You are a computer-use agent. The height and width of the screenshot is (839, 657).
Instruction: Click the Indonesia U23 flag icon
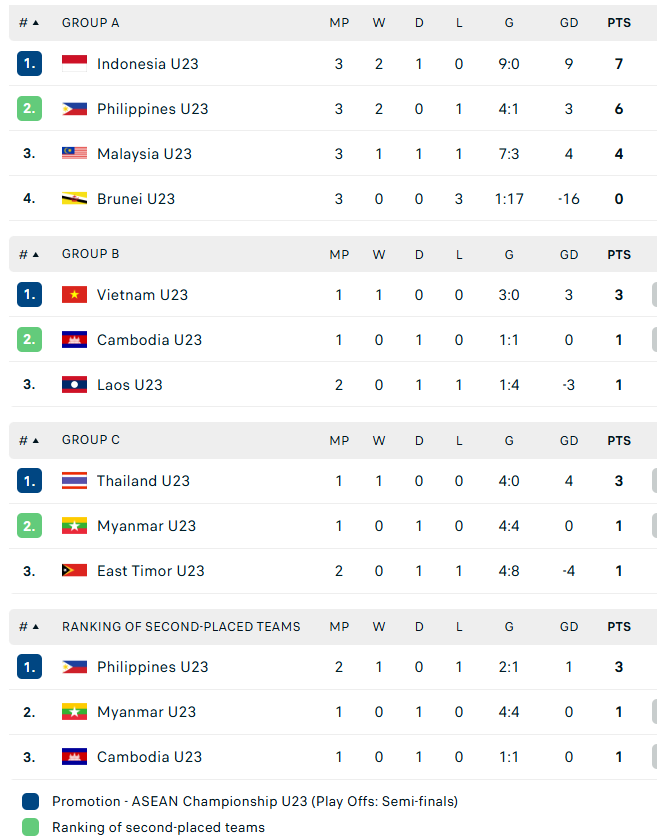tap(74, 64)
